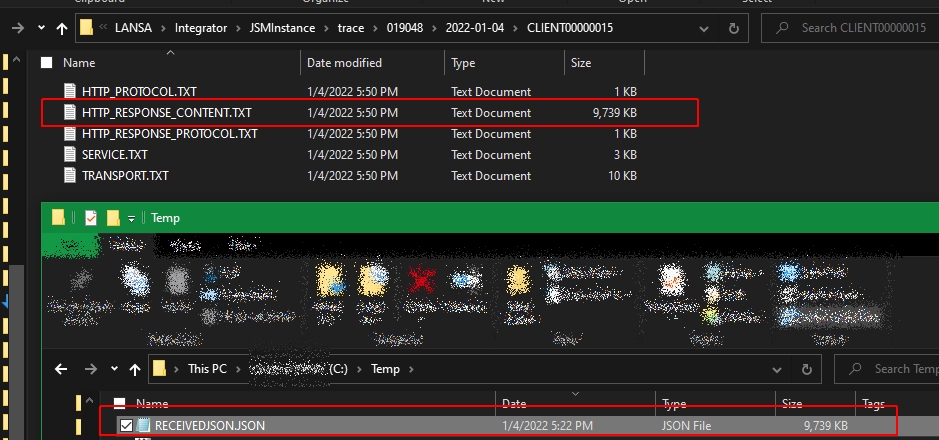Image resolution: width=939 pixels, height=440 pixels.
Task: Click This PC in Temp breadcrumb
Action: (207, 369)
